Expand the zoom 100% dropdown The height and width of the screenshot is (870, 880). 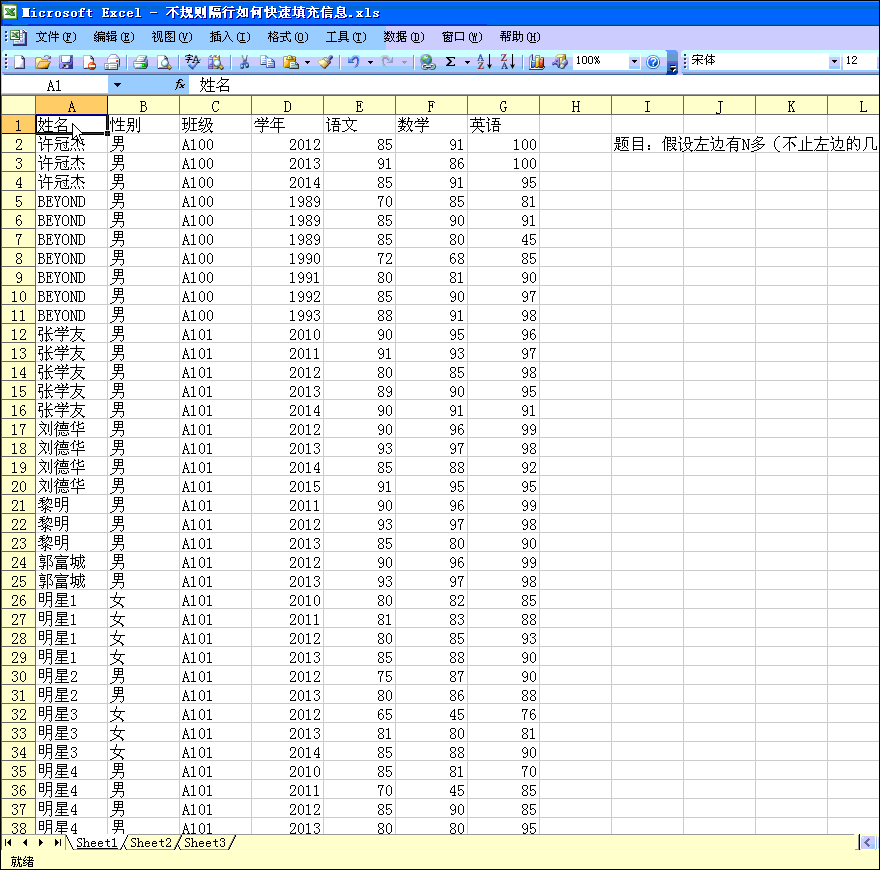[x=634, y=62]
